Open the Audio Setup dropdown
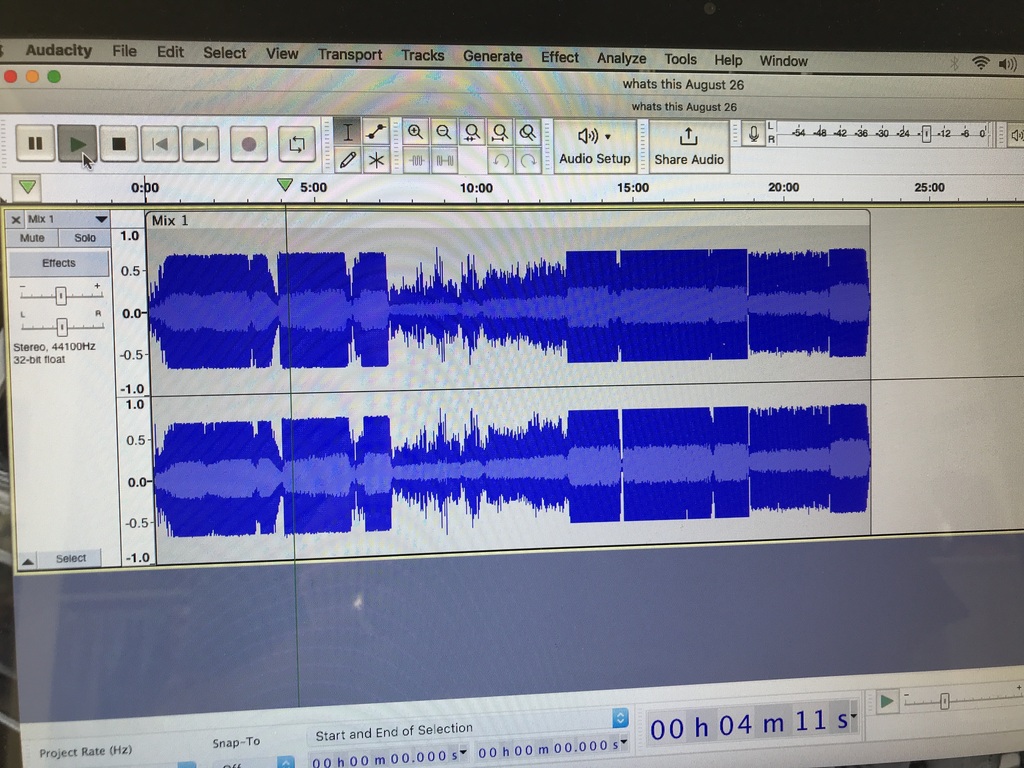Viewport: 1024px width, 768px height. [594, 146]
